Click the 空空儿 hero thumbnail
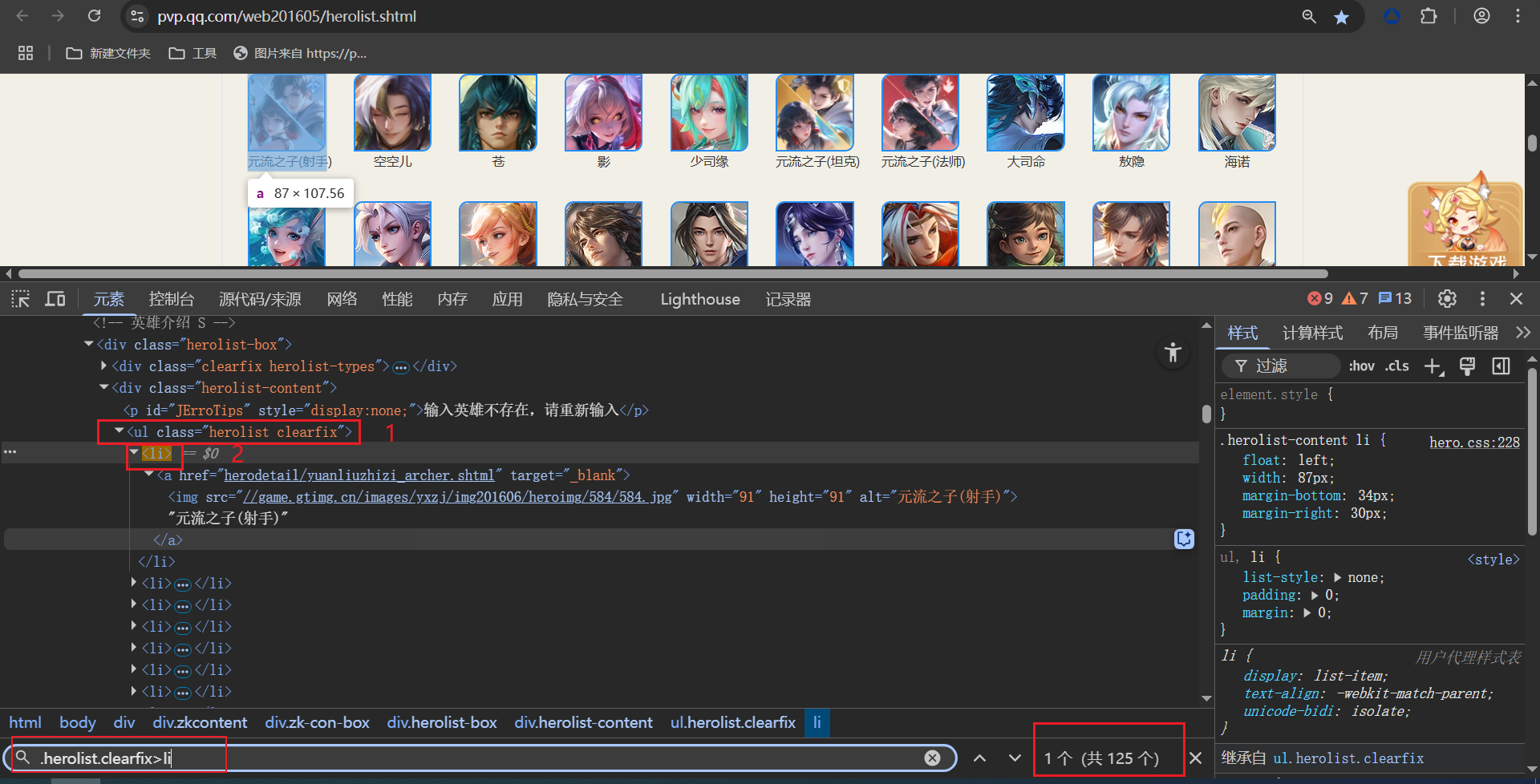The width and height of the screenshot is (1540, 784). [392, 112]
